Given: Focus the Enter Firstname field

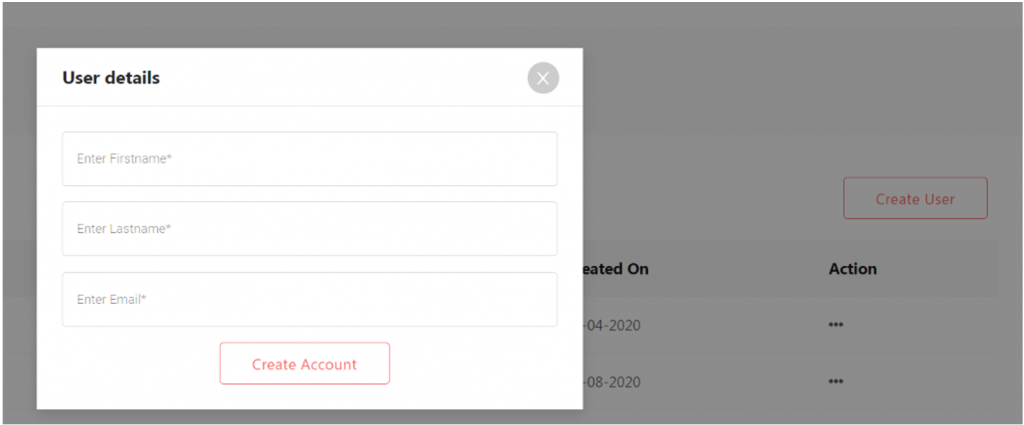Looking at the screenshot, I should pos(309,159).
